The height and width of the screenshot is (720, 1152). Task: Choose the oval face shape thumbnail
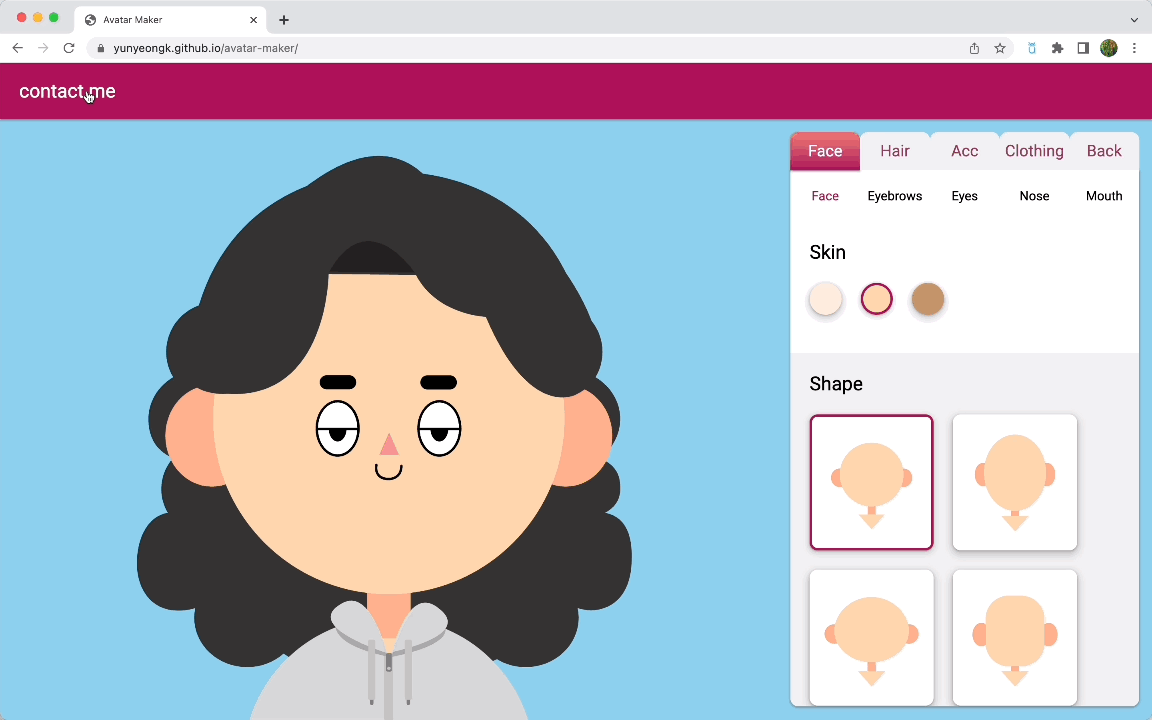click(x=1015, y=482)
